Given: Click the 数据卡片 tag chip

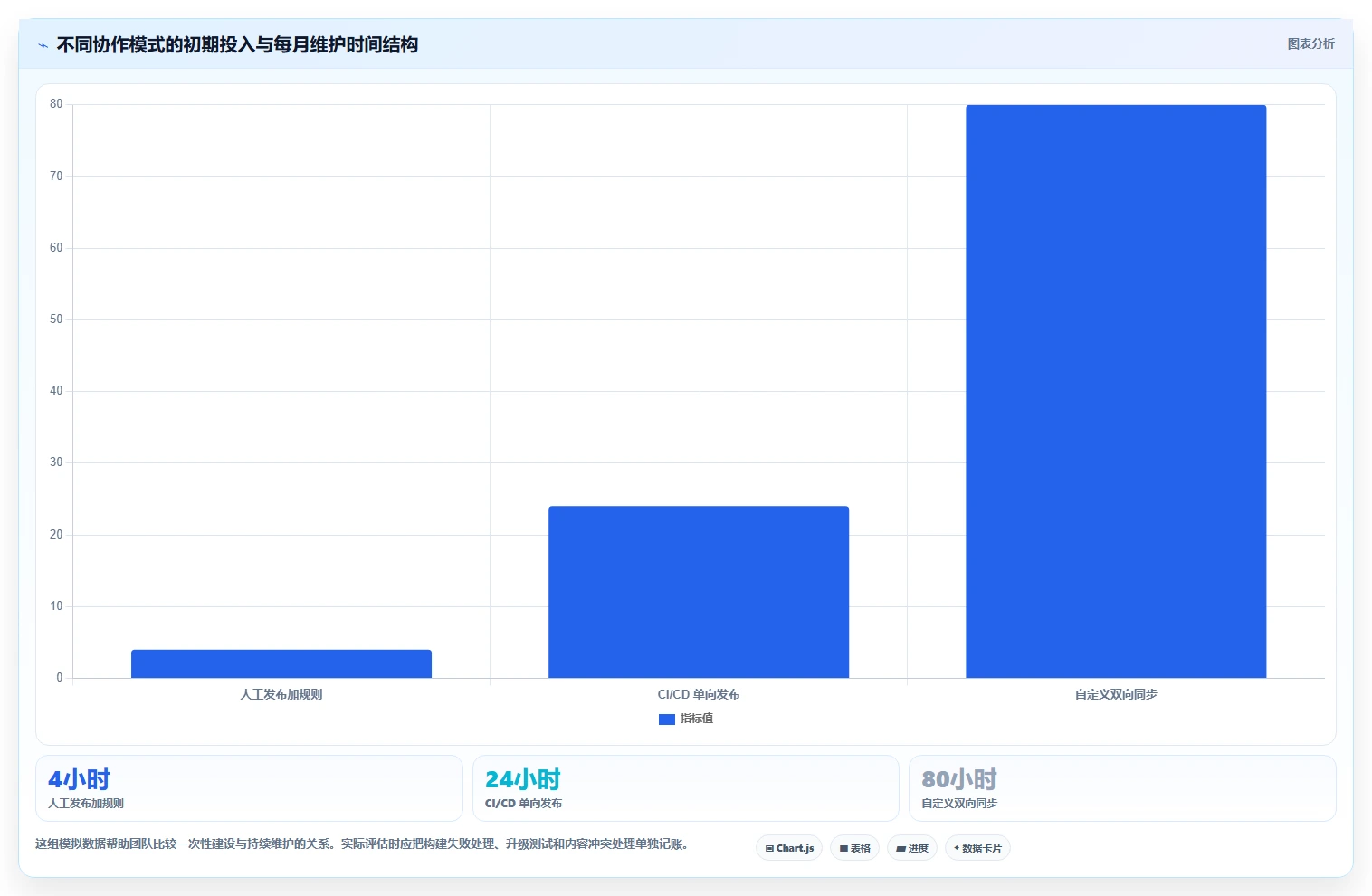Looking at the screenshot, I should [977, 848].
